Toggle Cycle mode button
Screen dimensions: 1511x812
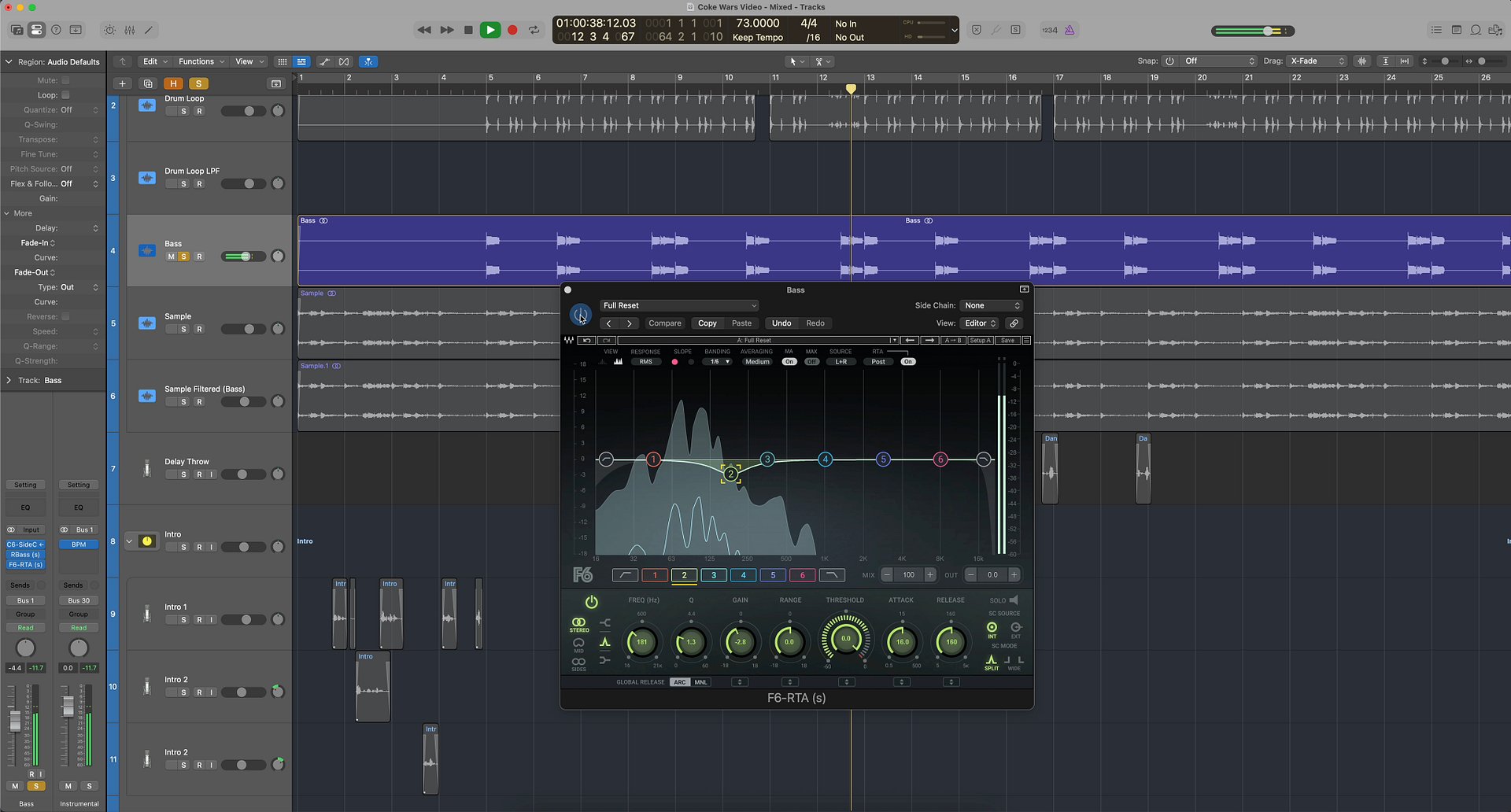click(534, 30)
